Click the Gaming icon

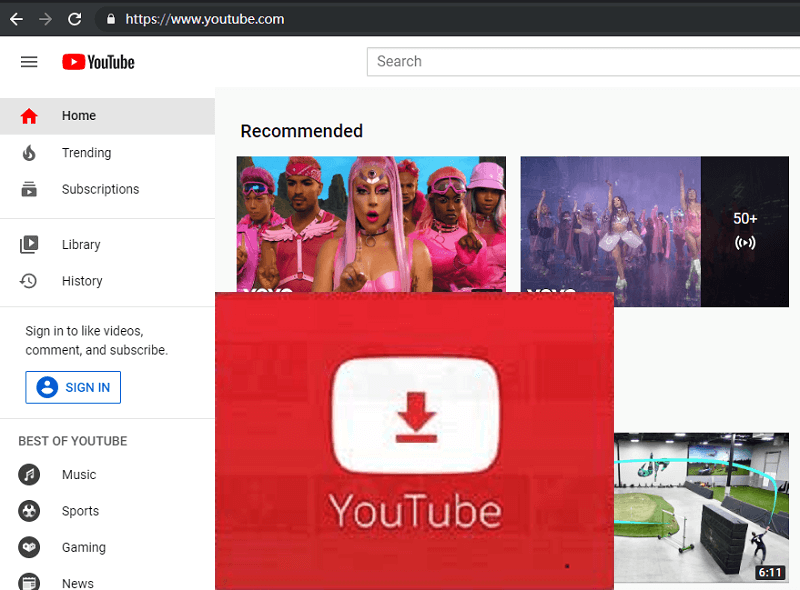(29, 547)
